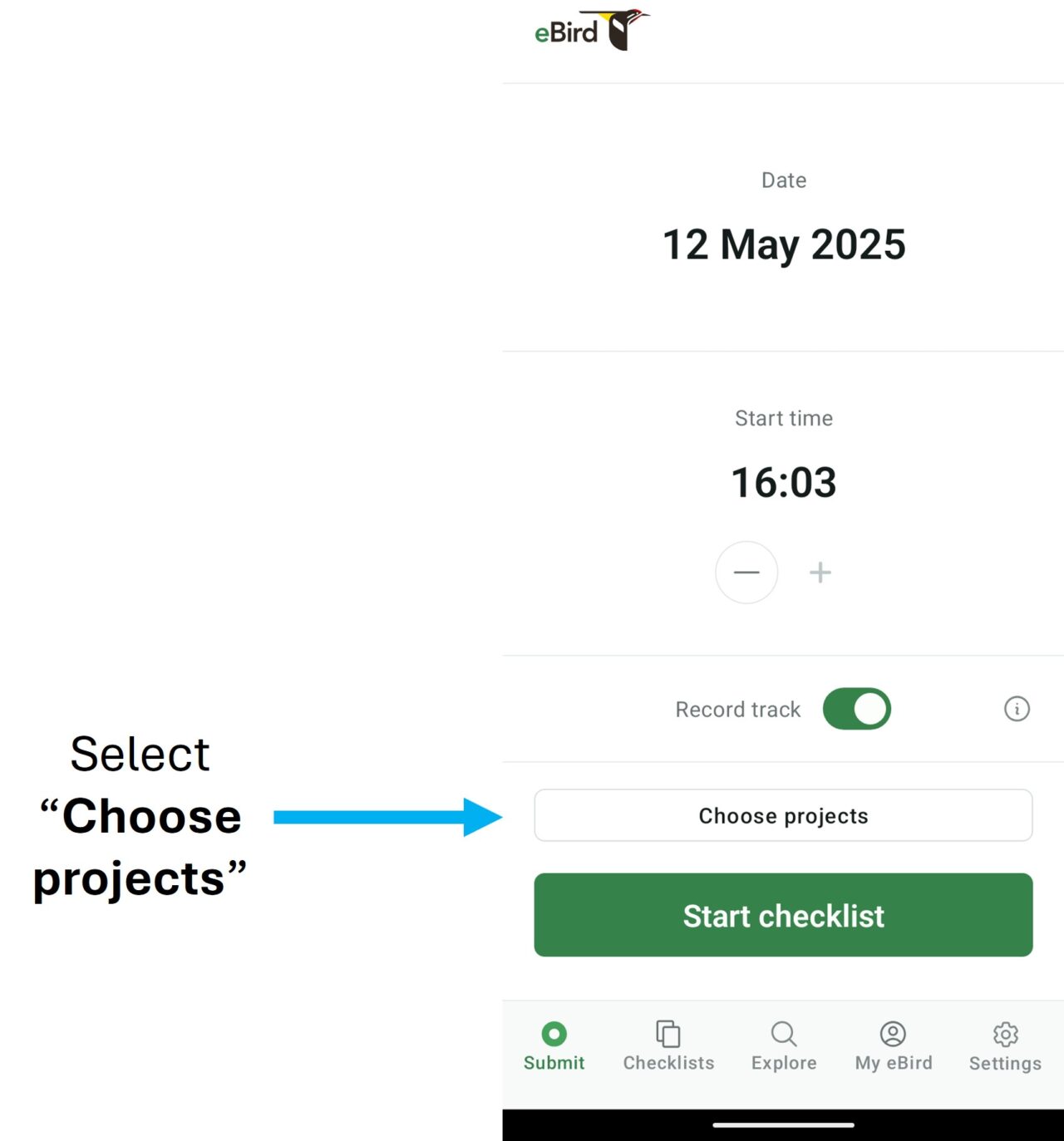Screen dimensions: 1064x1141
Task: Edit the start time 16:03
Action: [x=784, y=483]
